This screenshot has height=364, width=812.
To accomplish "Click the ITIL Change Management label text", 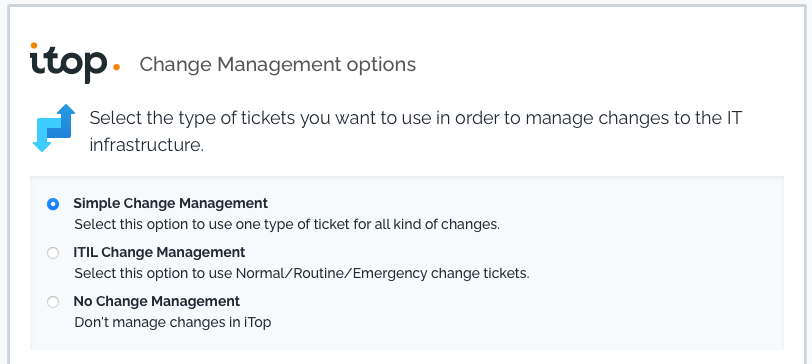I will click(159, 252).
